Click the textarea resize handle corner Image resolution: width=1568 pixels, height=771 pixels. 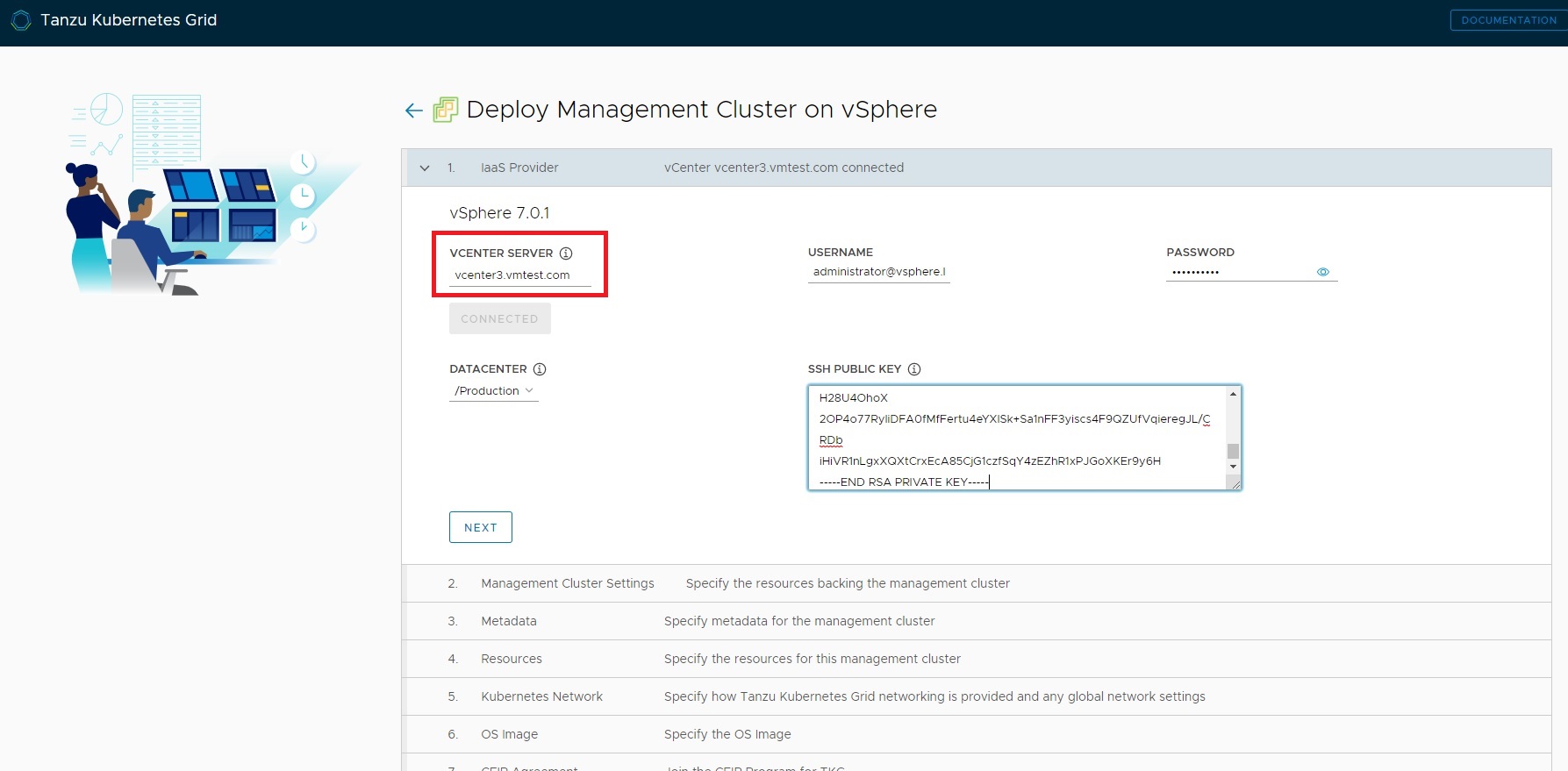pyautogui.click(x=1235, y=483)
